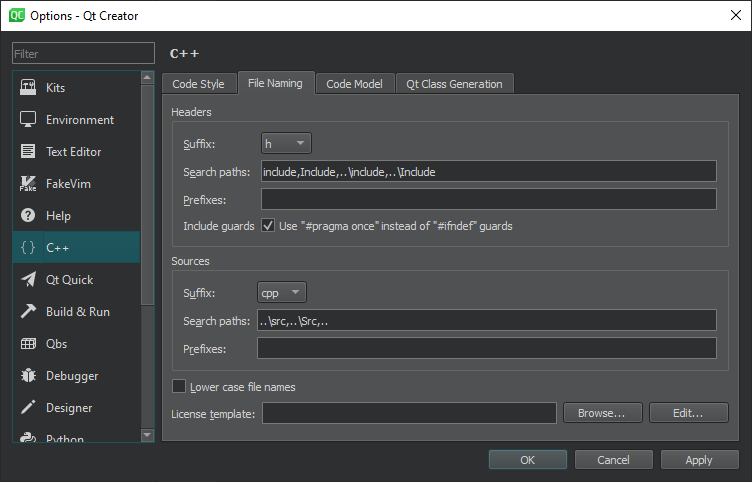
Task: Select the Designer category label
Action: (x=69, y=408)
